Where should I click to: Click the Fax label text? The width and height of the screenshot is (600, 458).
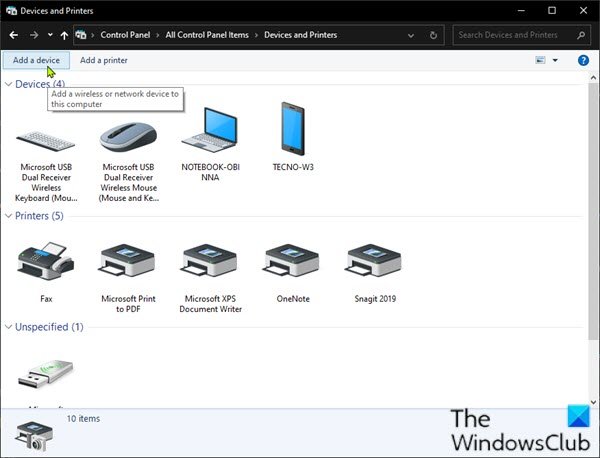pos(46,299)
